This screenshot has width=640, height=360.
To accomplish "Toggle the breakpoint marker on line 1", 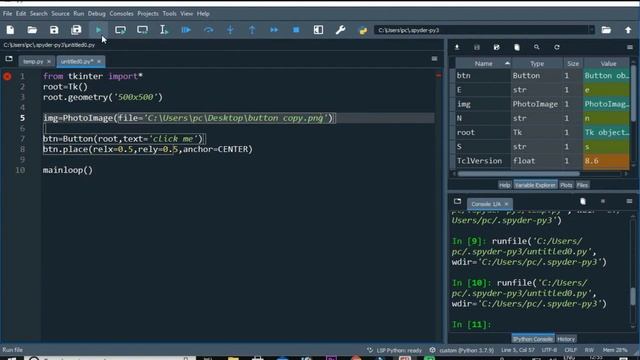I will tap(7, 76).
